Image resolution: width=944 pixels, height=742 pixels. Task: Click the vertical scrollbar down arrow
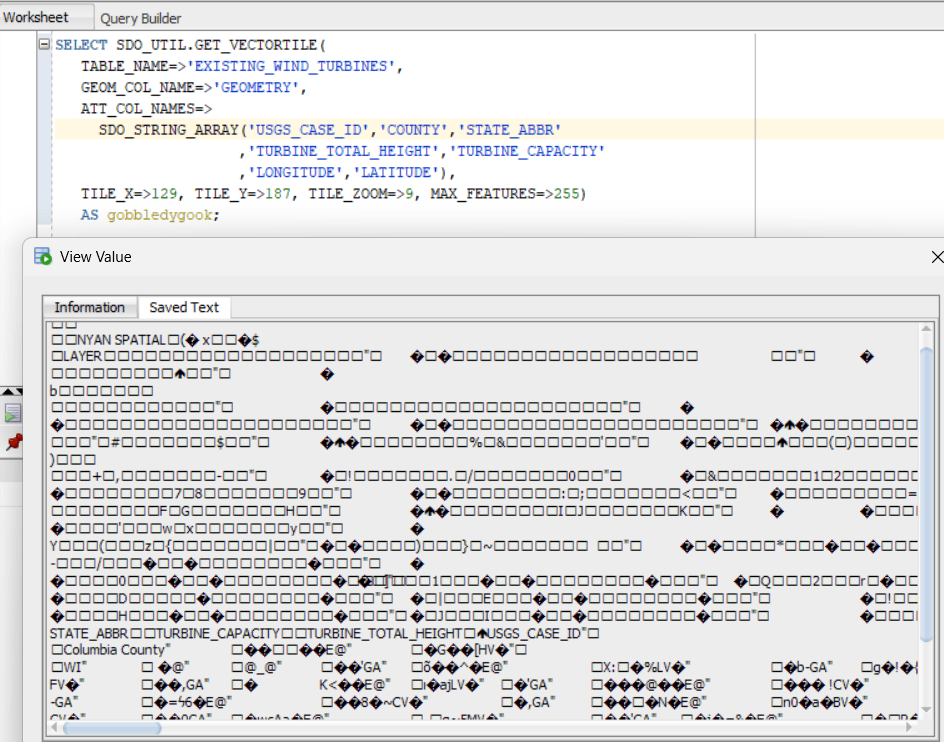[x=927, y=711]
